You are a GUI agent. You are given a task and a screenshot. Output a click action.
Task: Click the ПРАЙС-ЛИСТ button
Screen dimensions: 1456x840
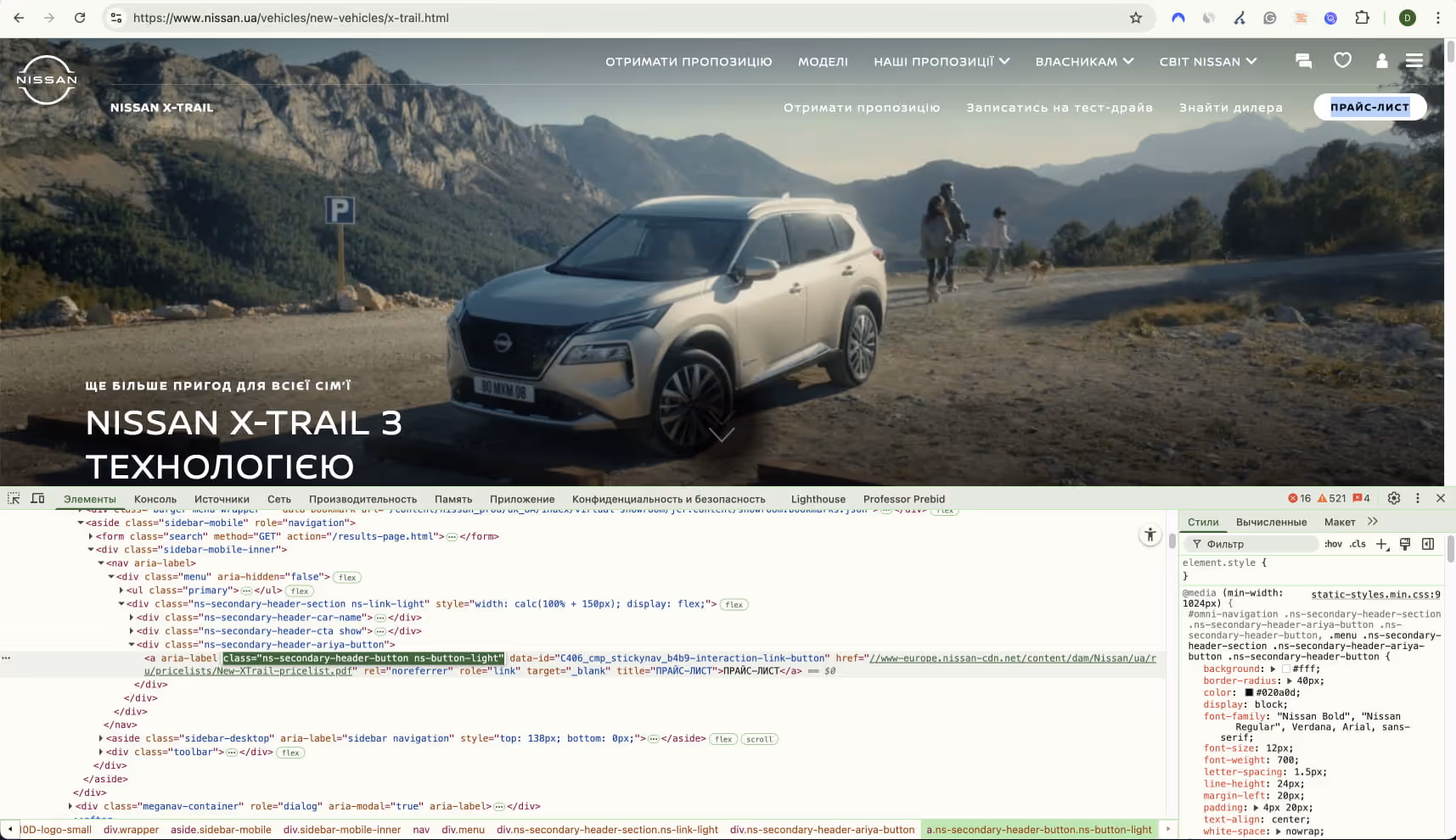tap(1369, 107)
